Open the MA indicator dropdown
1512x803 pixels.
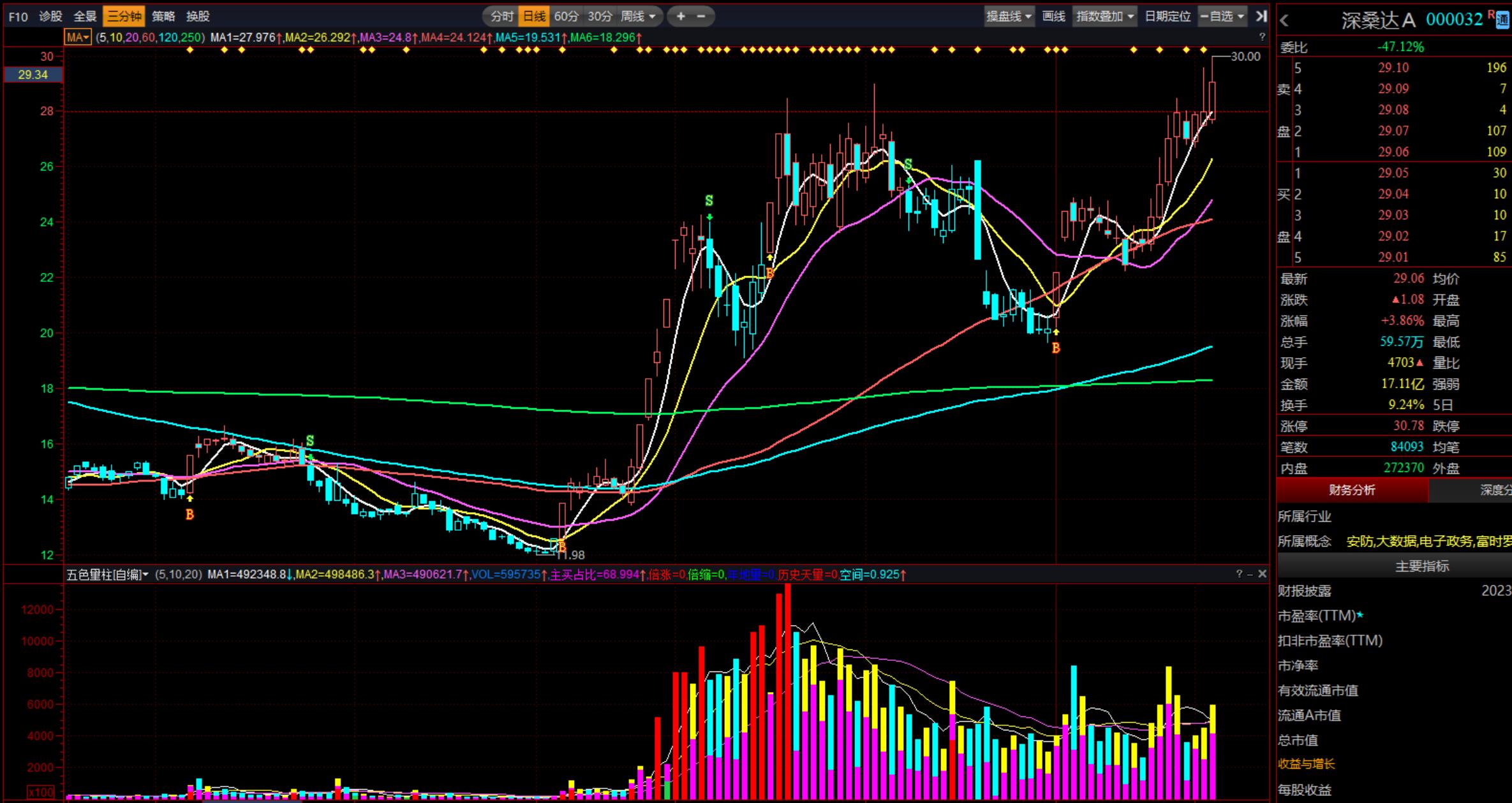[x=78, y=37]
